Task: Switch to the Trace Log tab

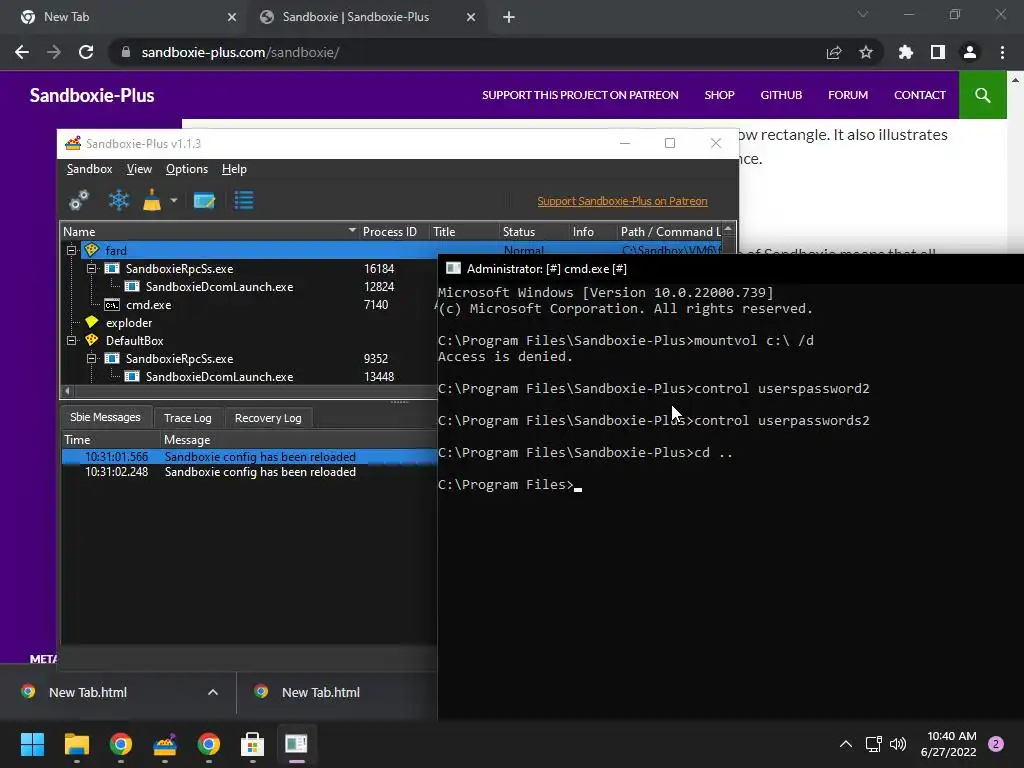Action: [x=188, y=418]
